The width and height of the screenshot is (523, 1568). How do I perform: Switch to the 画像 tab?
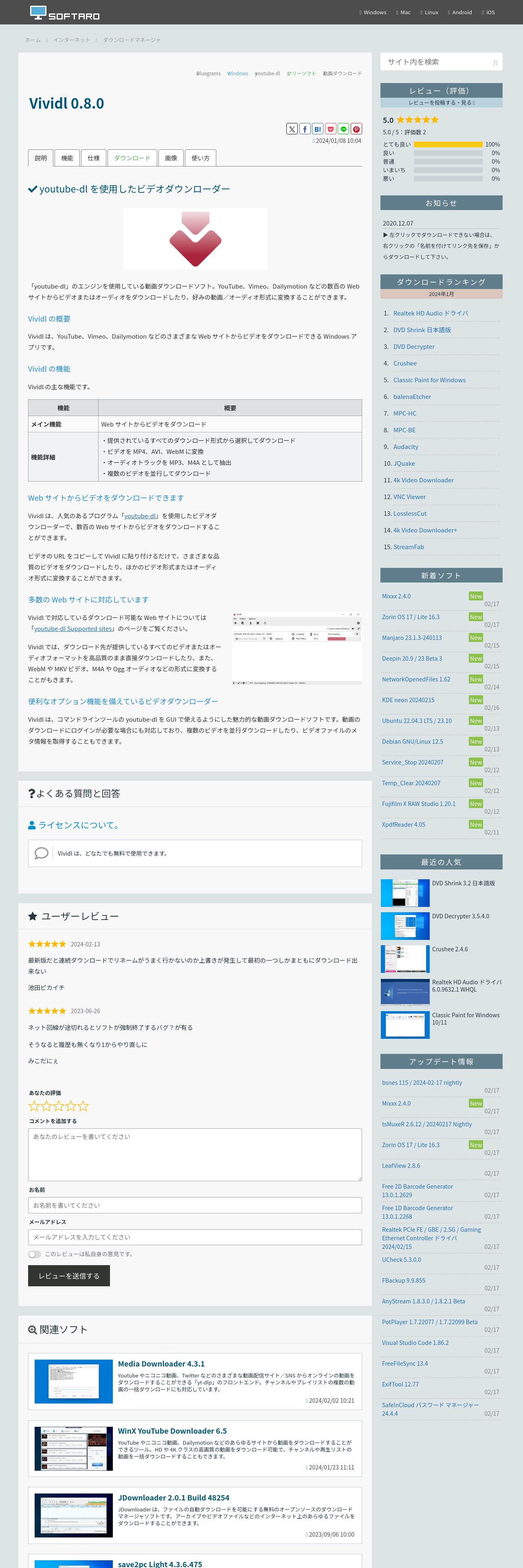point(171,158)
